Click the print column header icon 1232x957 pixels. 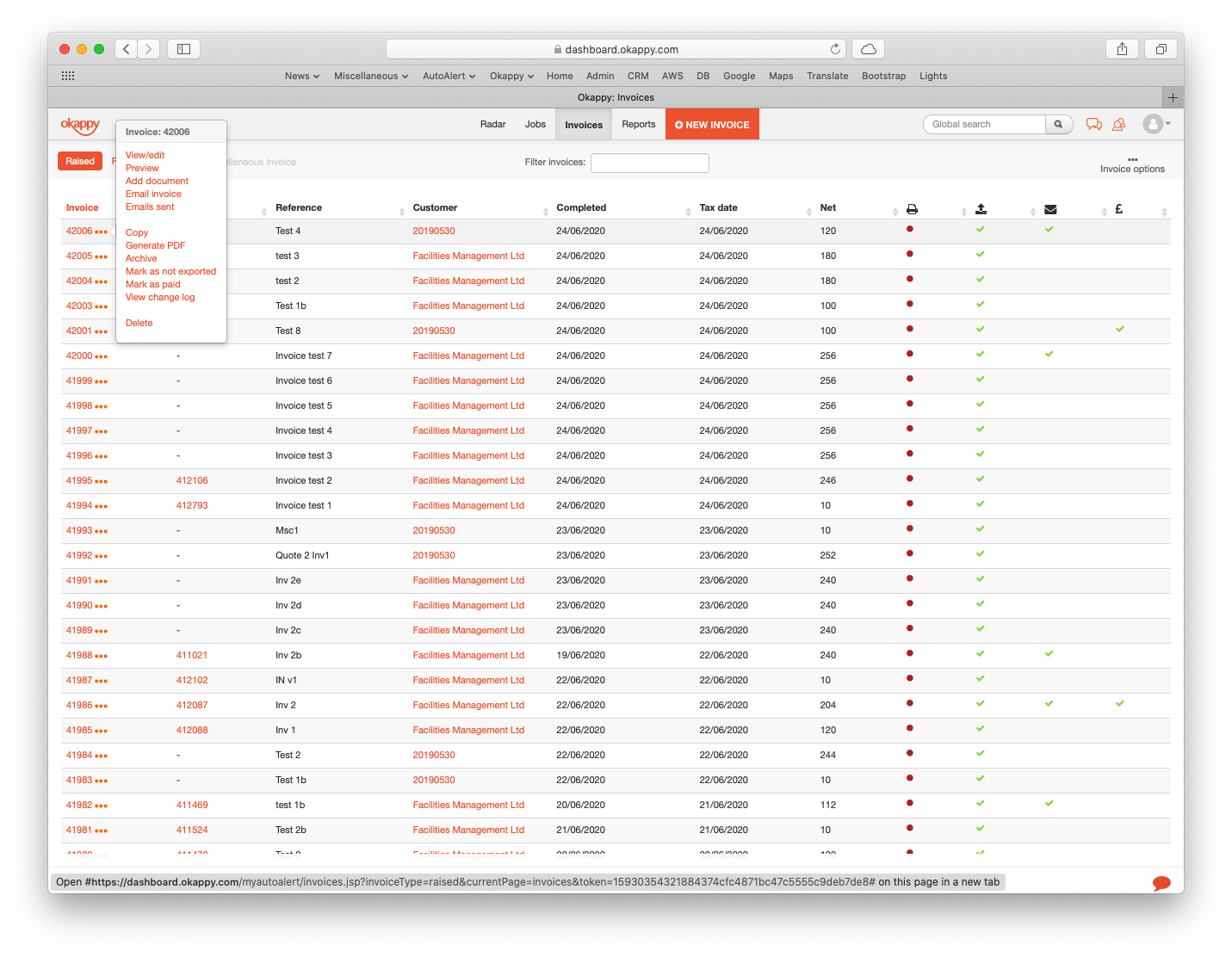(912, 209)
